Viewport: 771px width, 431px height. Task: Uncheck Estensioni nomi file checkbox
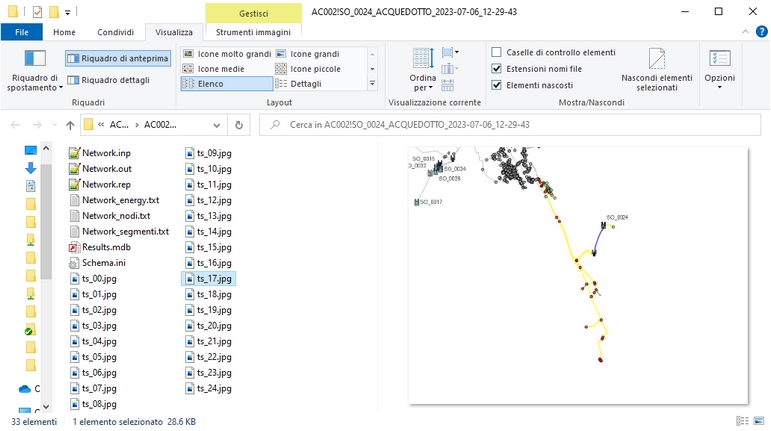[497, 69]
